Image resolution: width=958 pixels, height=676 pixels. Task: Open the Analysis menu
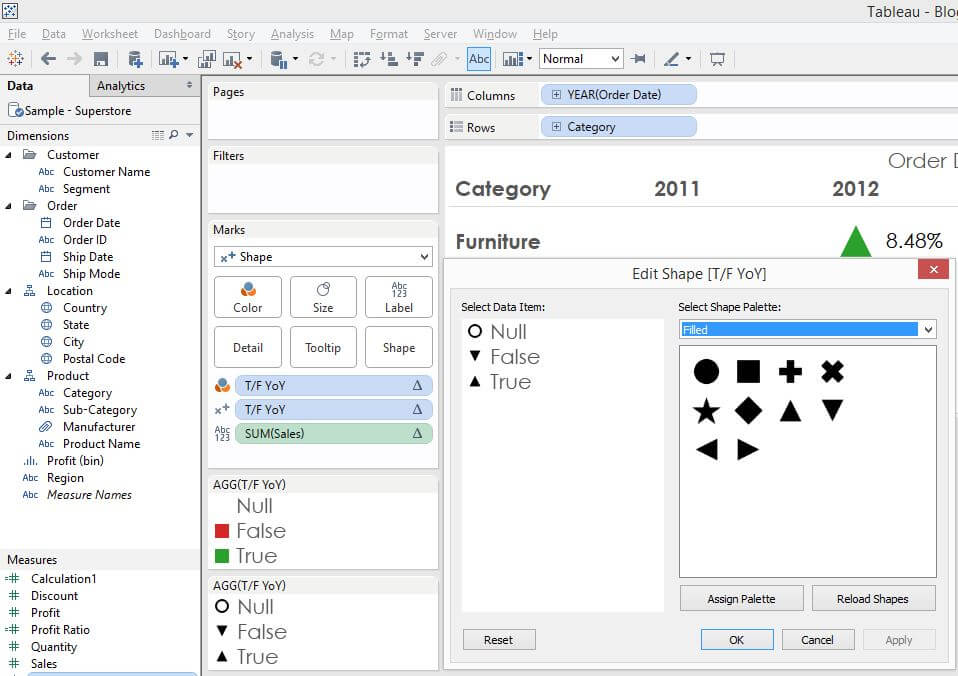[x=292, y=34]
